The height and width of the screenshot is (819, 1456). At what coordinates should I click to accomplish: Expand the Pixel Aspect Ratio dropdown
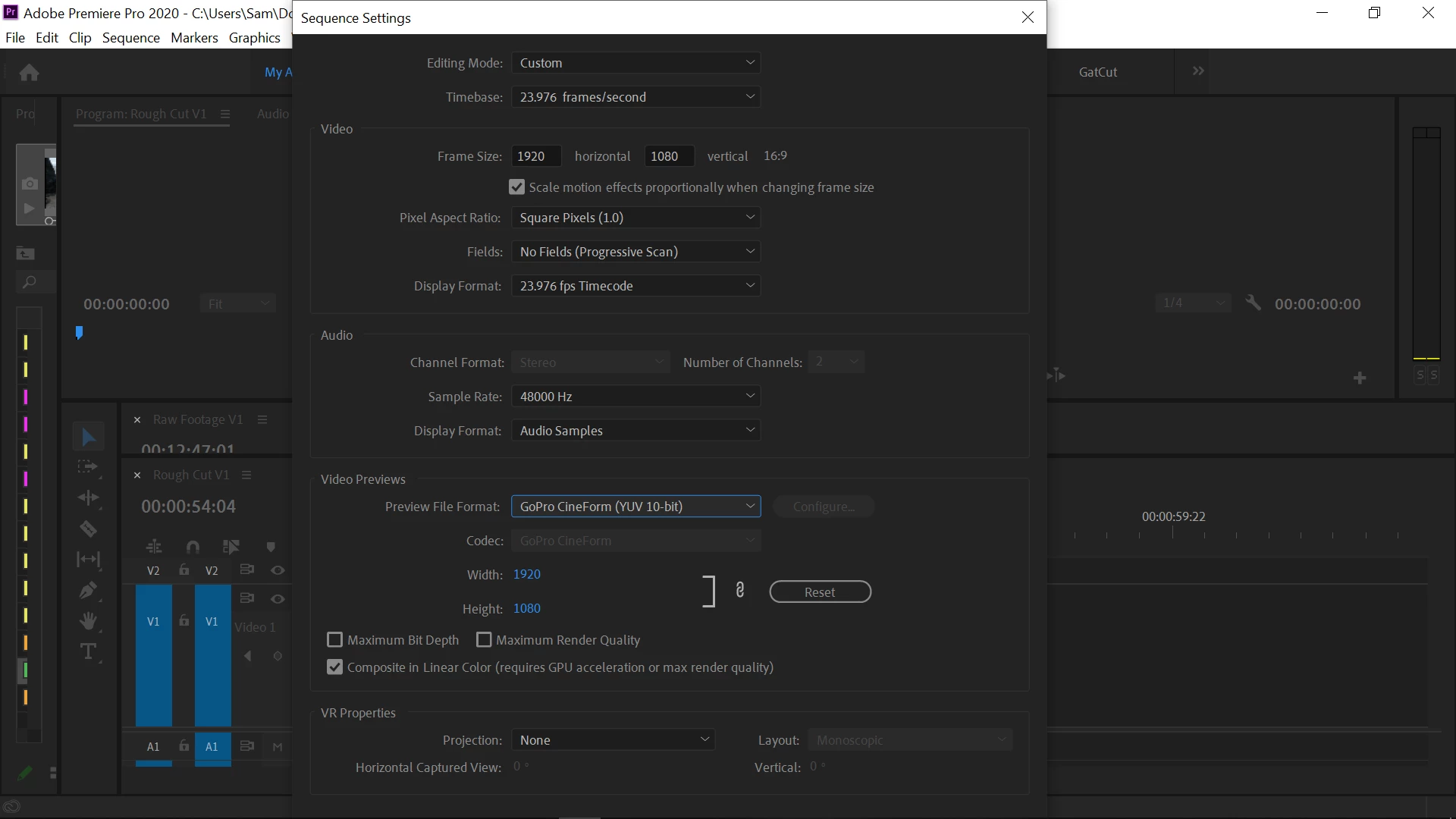635,218
